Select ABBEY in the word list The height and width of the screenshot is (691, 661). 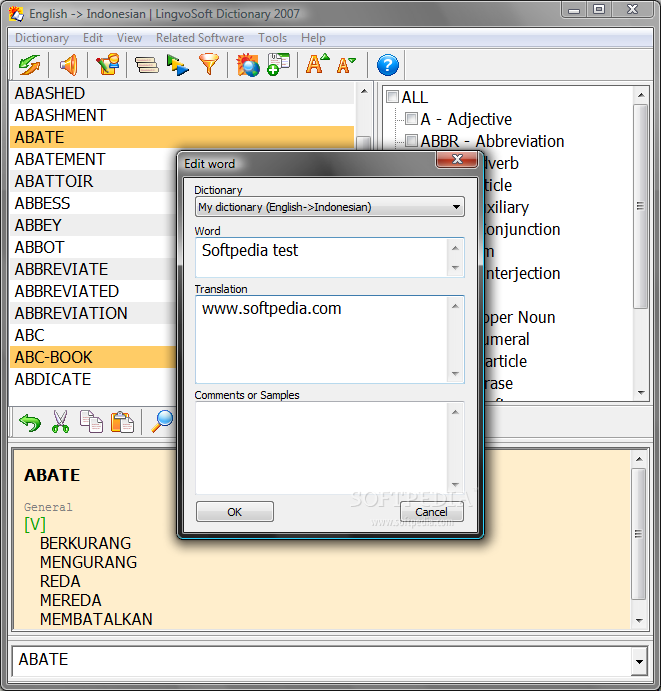pyautogui.click(x=93, y=225)
